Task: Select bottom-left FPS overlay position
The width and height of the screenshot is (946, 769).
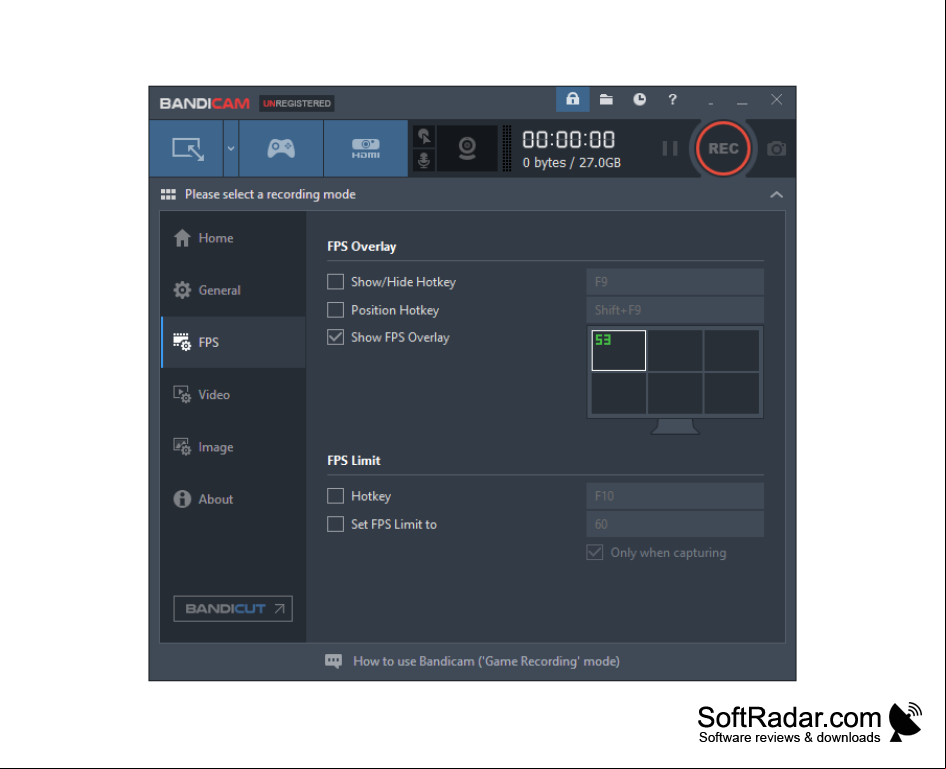Action: pos(618,393)
